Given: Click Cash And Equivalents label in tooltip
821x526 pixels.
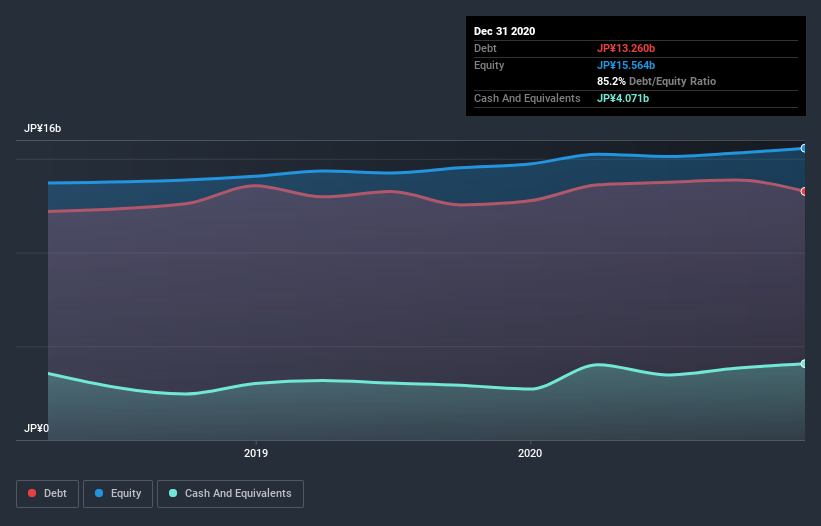Looking at the screenshot, I should pyautogui.click(x=527, y=98).
